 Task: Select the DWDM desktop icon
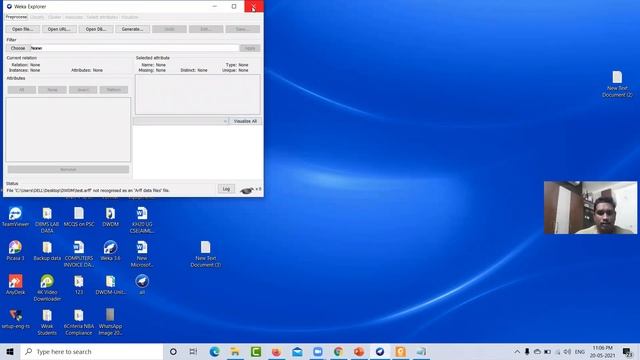pos(110,217)
